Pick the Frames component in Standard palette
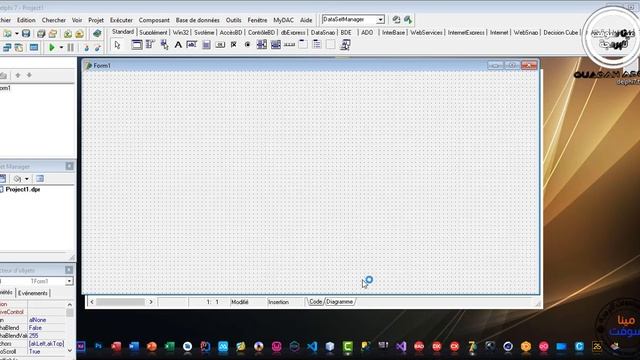This screenshot has height=360, width=640. pyautogui.click(x=136, y=45)
